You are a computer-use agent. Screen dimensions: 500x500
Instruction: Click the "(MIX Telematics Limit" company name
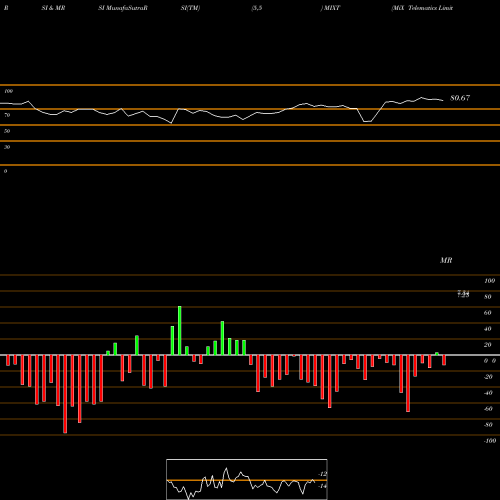422,8
